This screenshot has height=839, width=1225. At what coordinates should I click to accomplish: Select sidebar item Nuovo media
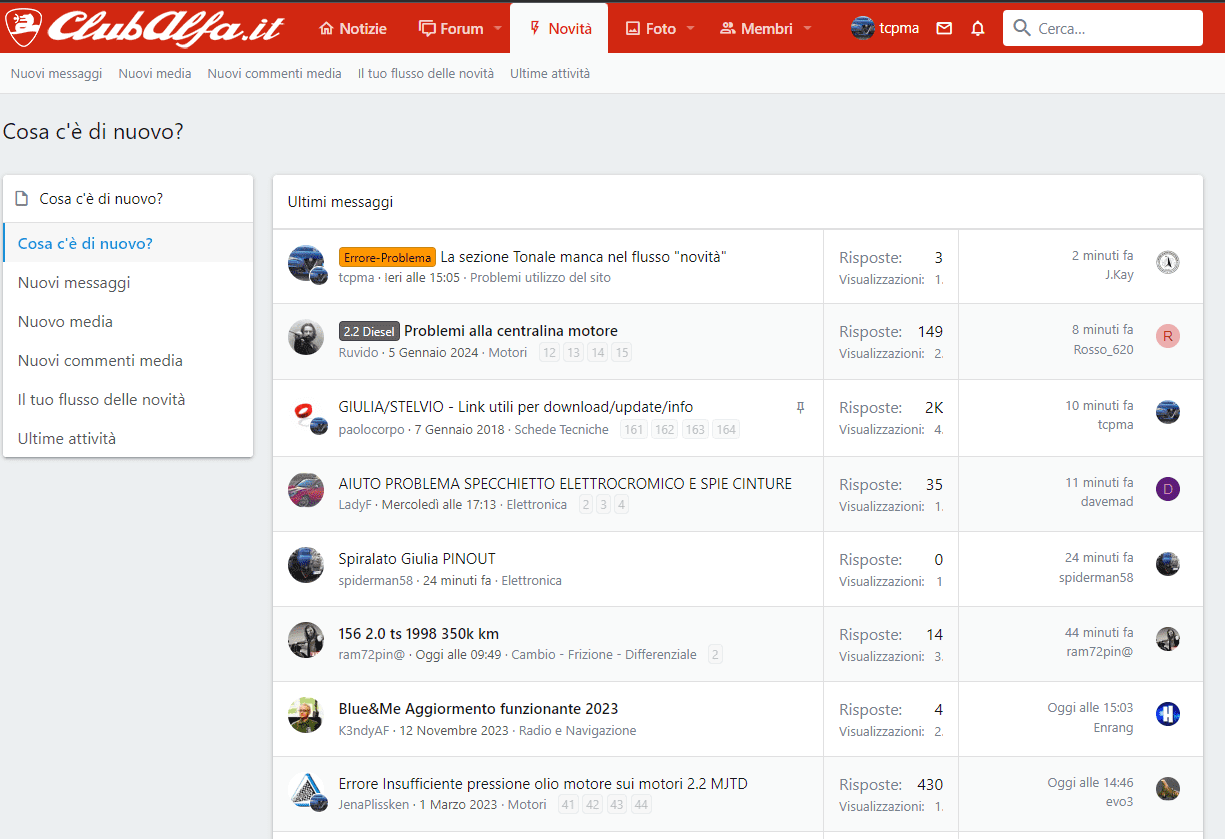[128, 321]
